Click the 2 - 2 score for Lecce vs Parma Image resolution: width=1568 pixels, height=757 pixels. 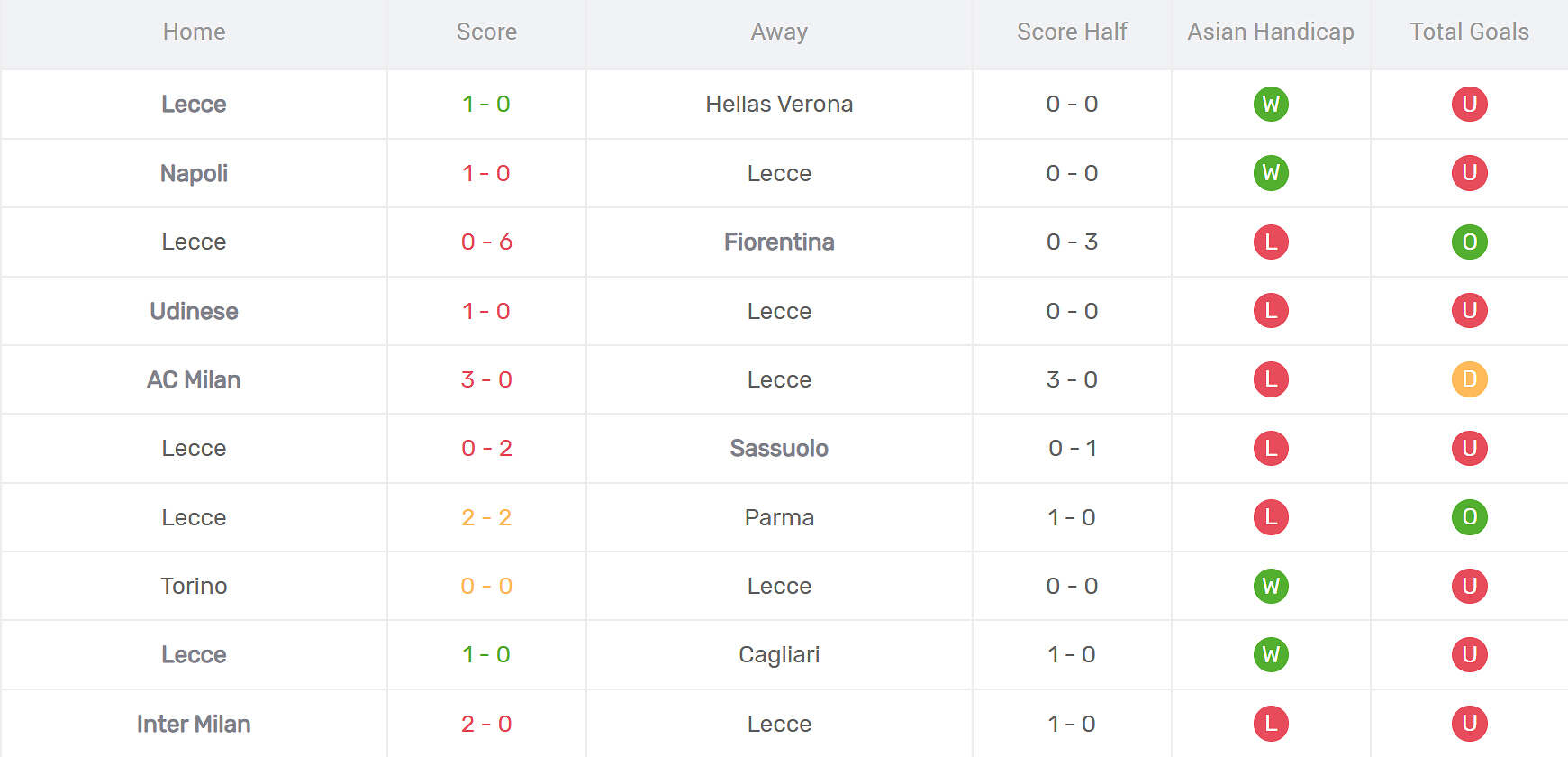(486, 517)
